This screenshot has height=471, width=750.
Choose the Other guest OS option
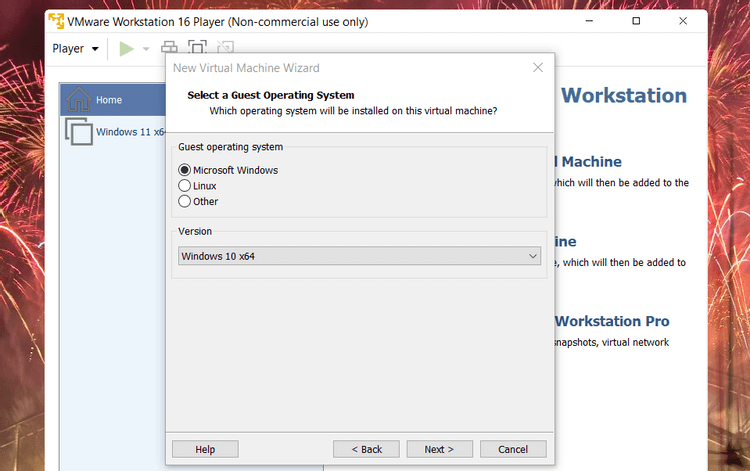pyautogui.click(x=184, y=201)
